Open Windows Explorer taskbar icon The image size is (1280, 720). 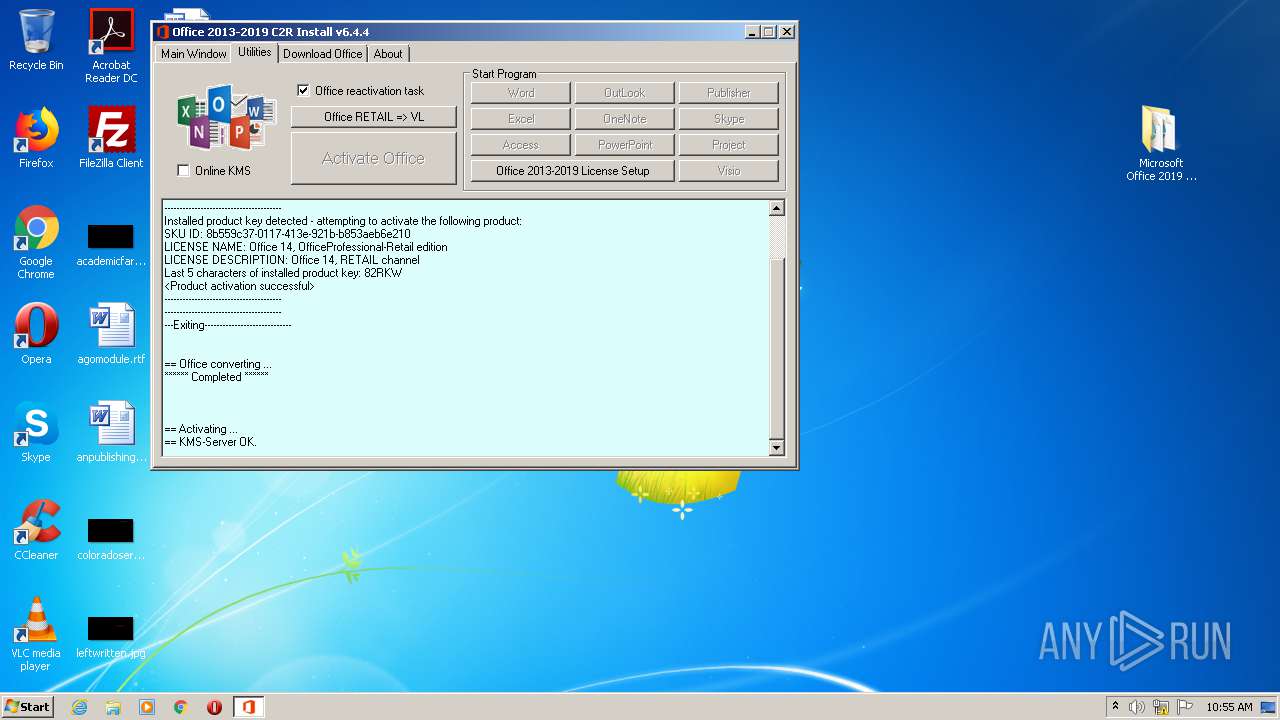click(x=113, y=707)
